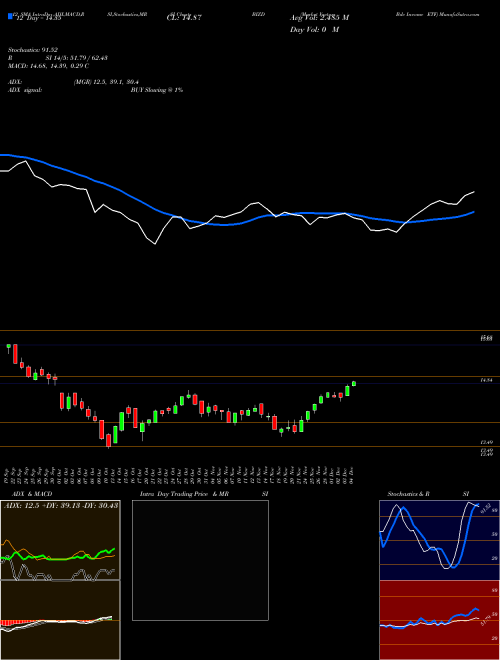500x660 pixels.
Task: Click the '12 Day = 14.35' SMA label
Action: pyautogui.click(x=37, y=18)
